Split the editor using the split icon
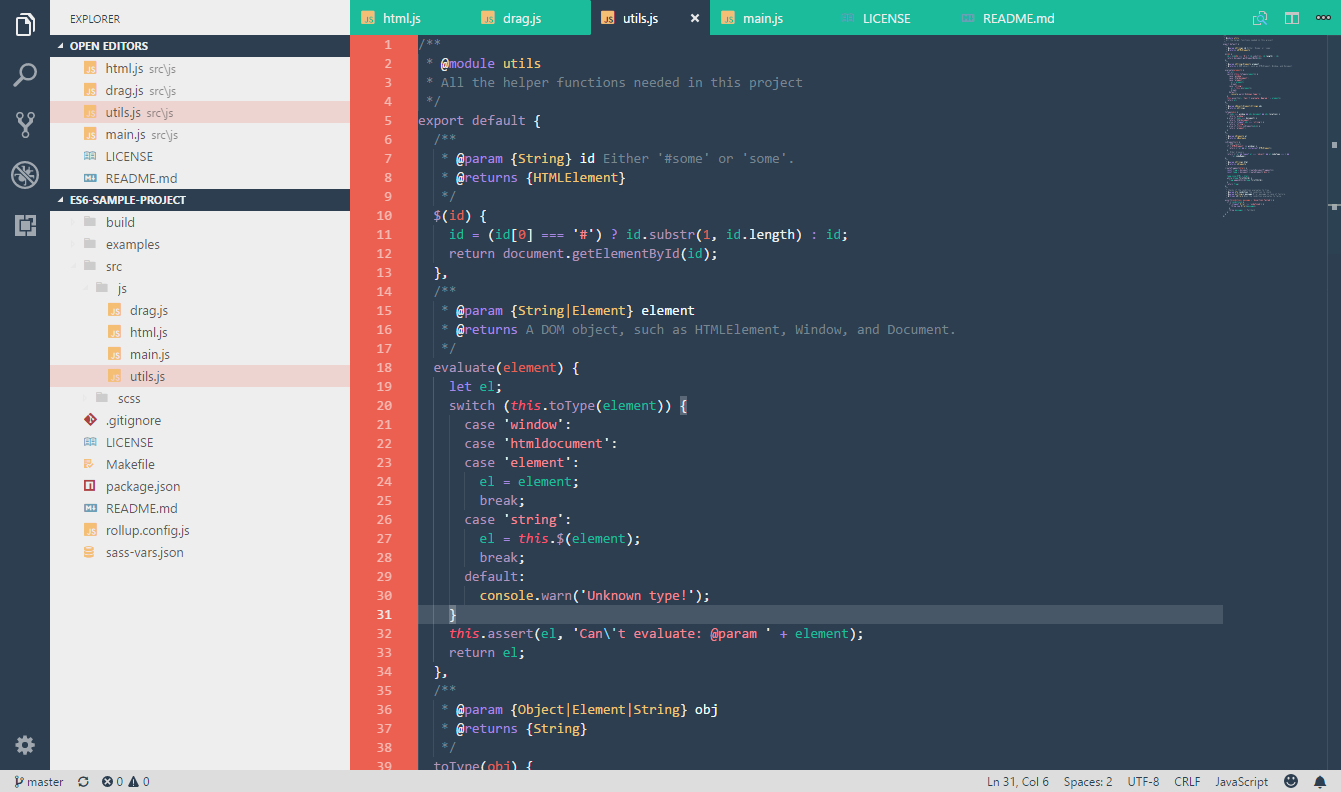 (x=1291, y=17)
